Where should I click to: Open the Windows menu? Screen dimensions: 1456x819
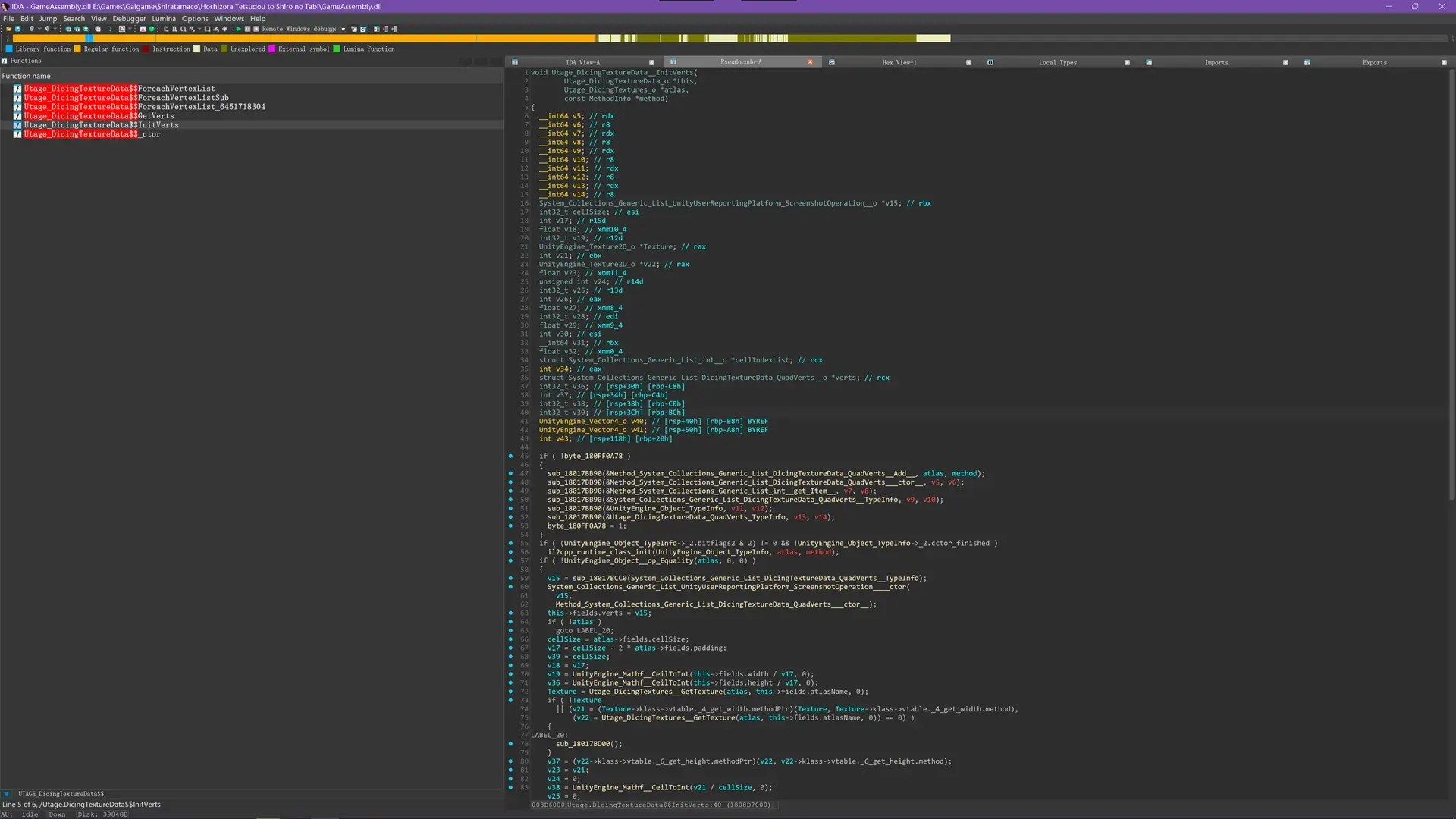pyautogui.click(x=229, y=19)
